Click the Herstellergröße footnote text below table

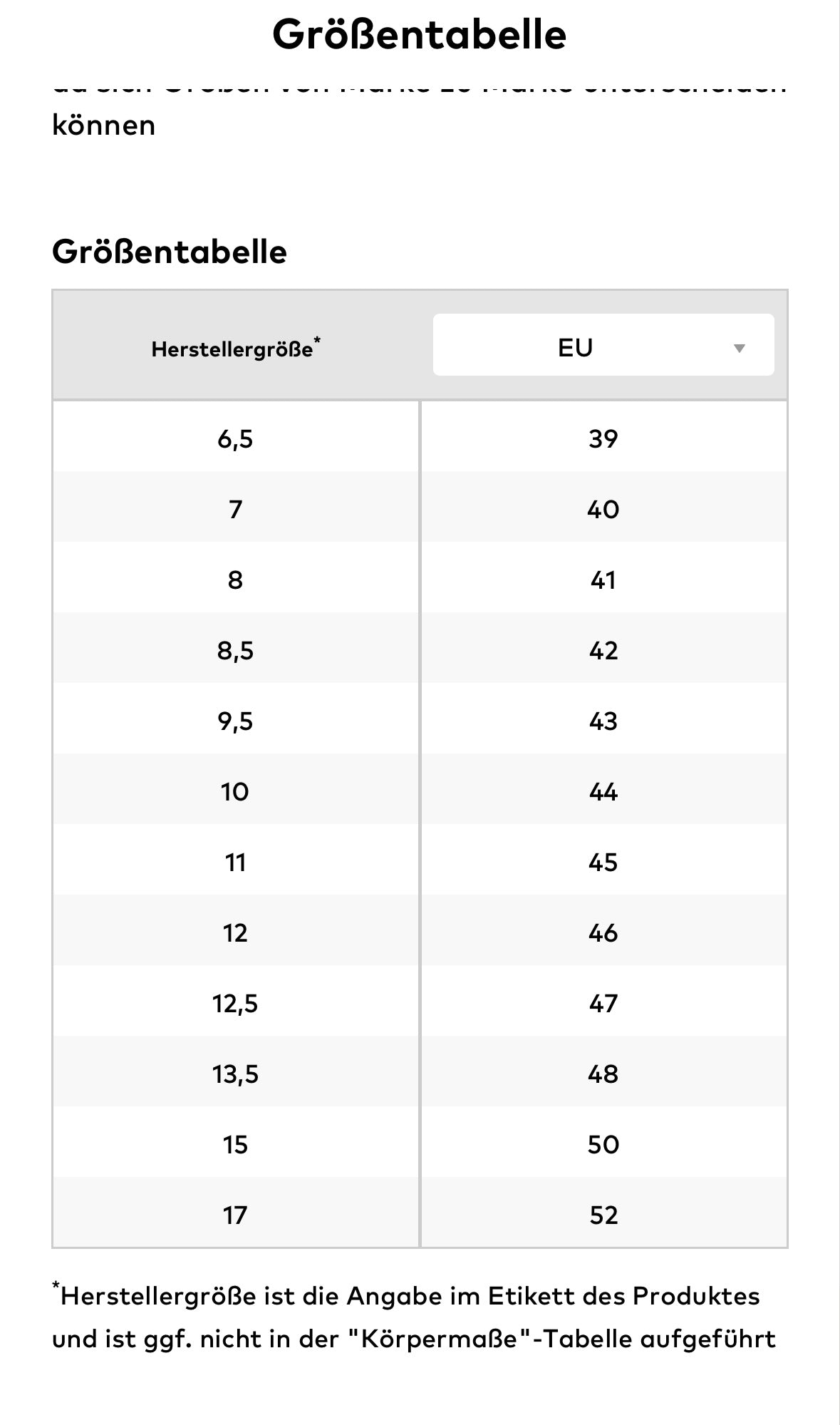[413, 1317]
